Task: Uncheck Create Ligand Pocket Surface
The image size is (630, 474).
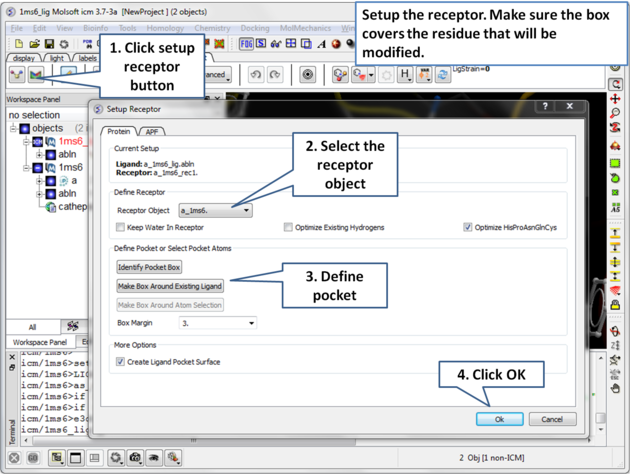Action: pos(122,362)
